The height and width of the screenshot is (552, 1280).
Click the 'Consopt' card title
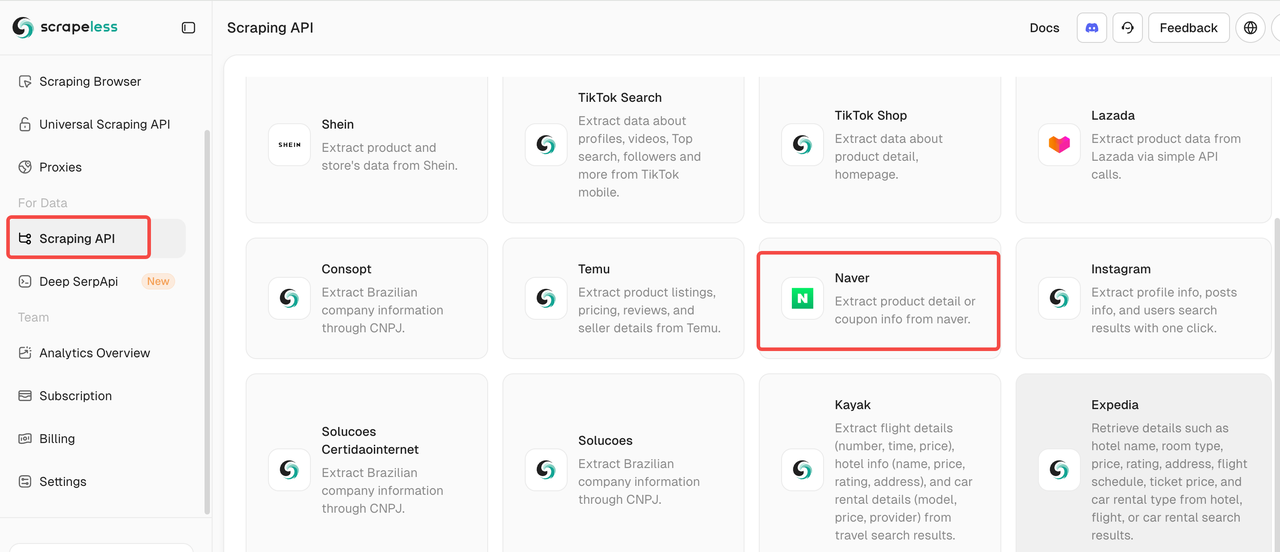347,269
